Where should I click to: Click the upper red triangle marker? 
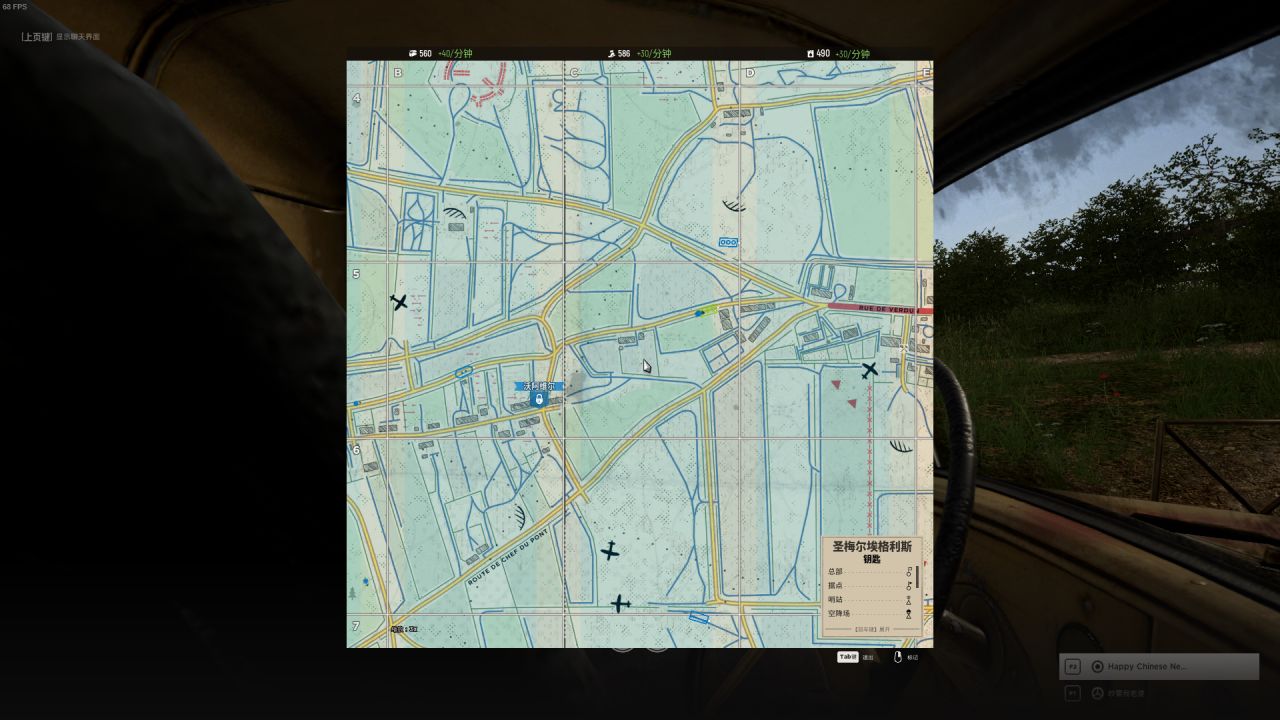[836, 384]
